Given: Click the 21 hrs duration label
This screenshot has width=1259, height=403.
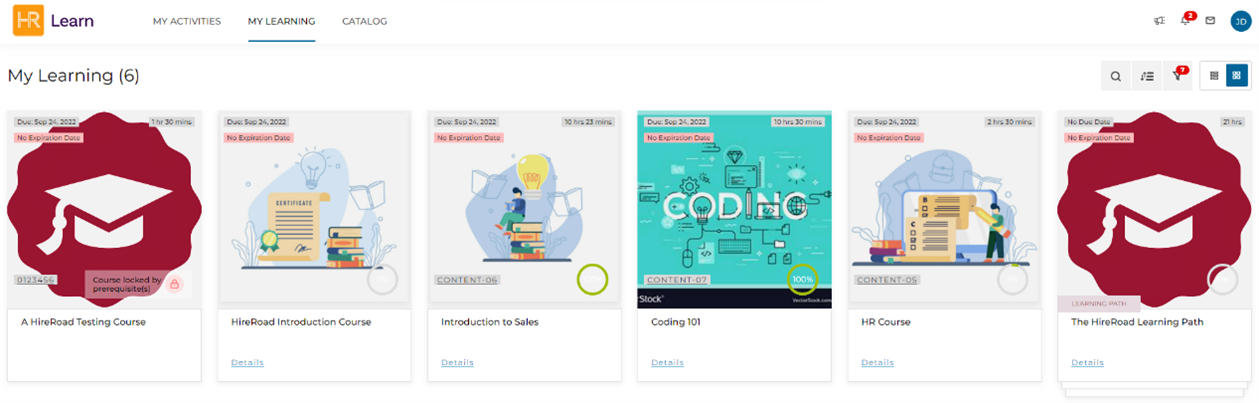Looking at the screenshot, I should [x=1235, y=121].
